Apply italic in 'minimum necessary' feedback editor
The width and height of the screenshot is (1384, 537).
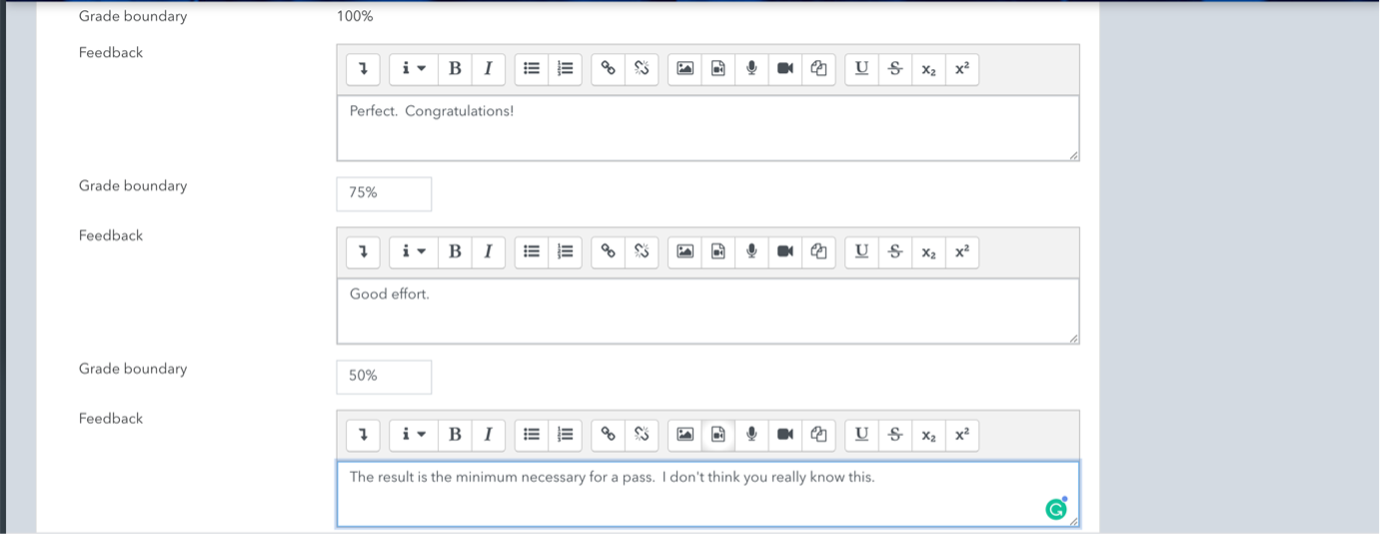pyautogui.click(x=488, y=435)
